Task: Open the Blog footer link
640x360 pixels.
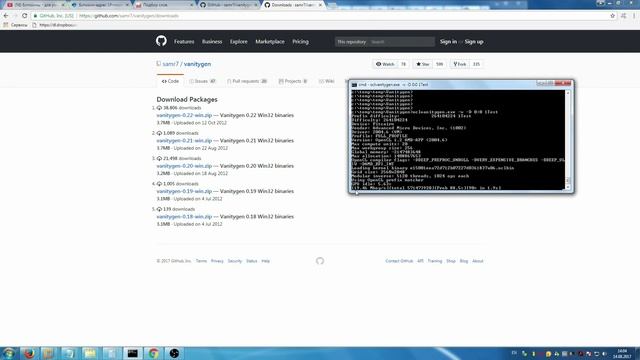Action: coord(464,261)
